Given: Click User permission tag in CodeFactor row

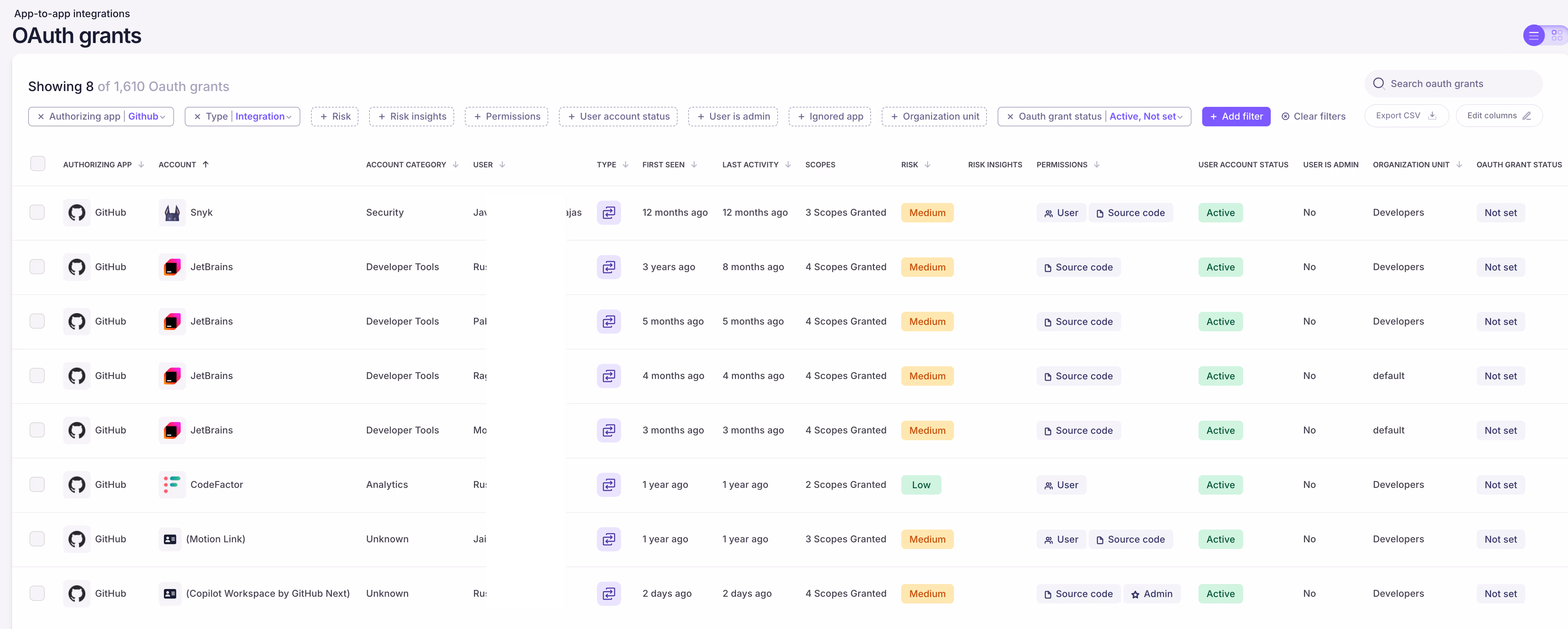Looking at the screenshot, I should click(x=1061, y=485).
